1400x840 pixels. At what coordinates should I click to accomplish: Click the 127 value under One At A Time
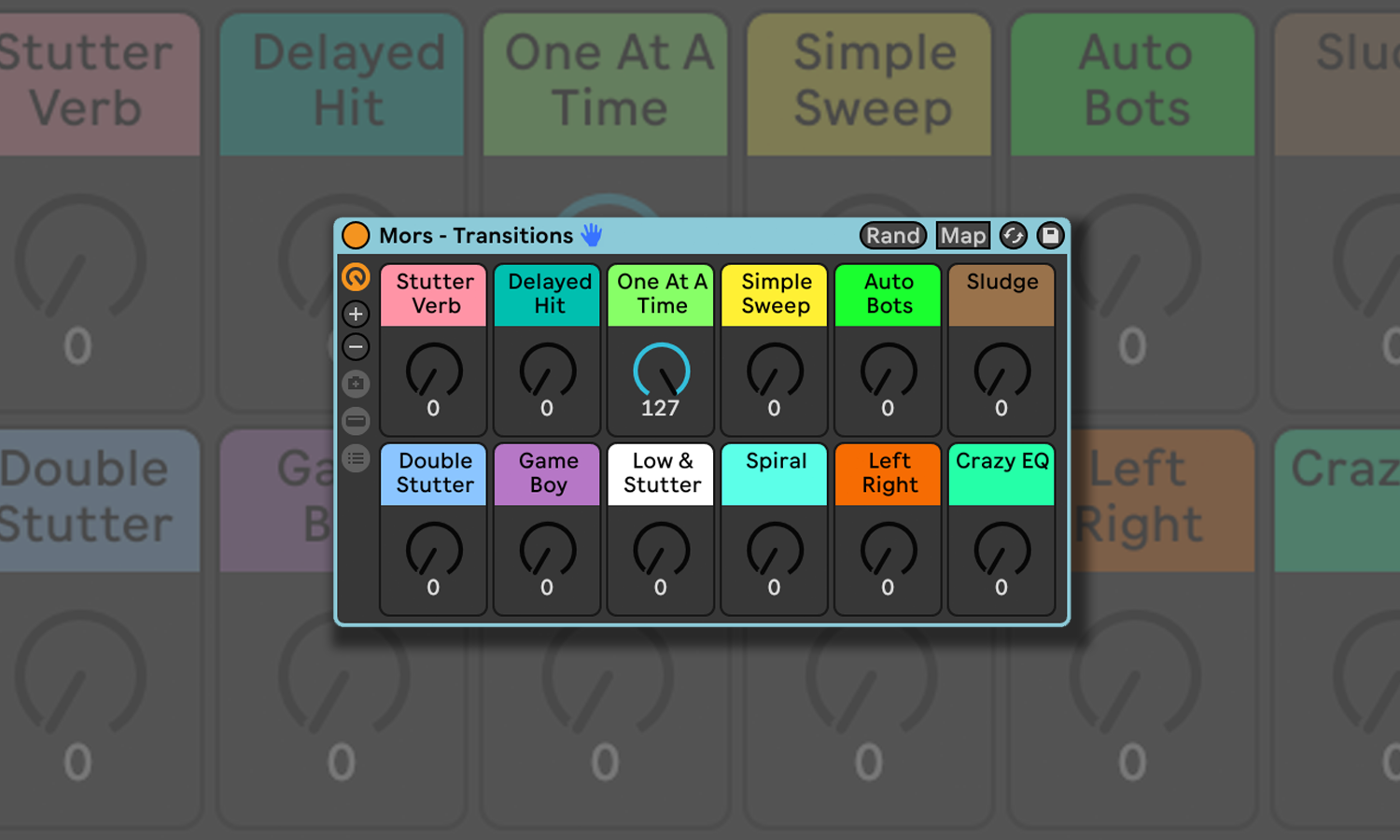coord(661,408)
